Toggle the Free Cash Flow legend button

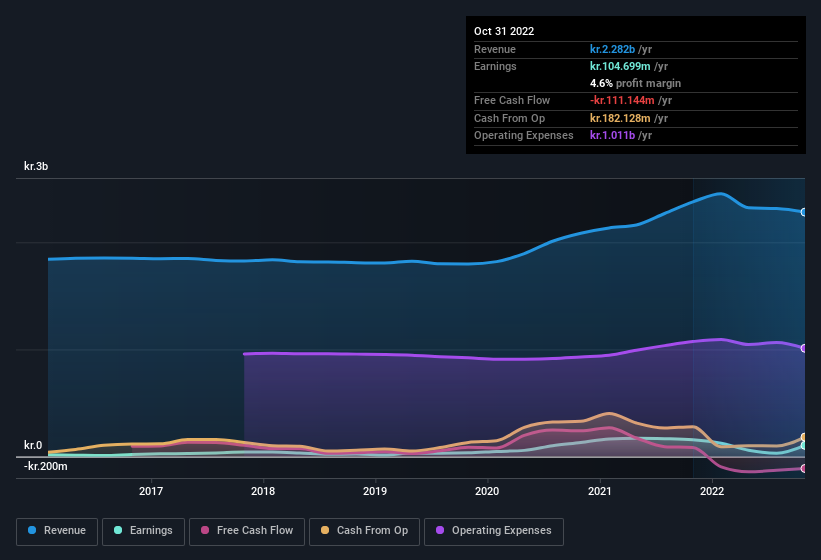(x=247, y=531)
